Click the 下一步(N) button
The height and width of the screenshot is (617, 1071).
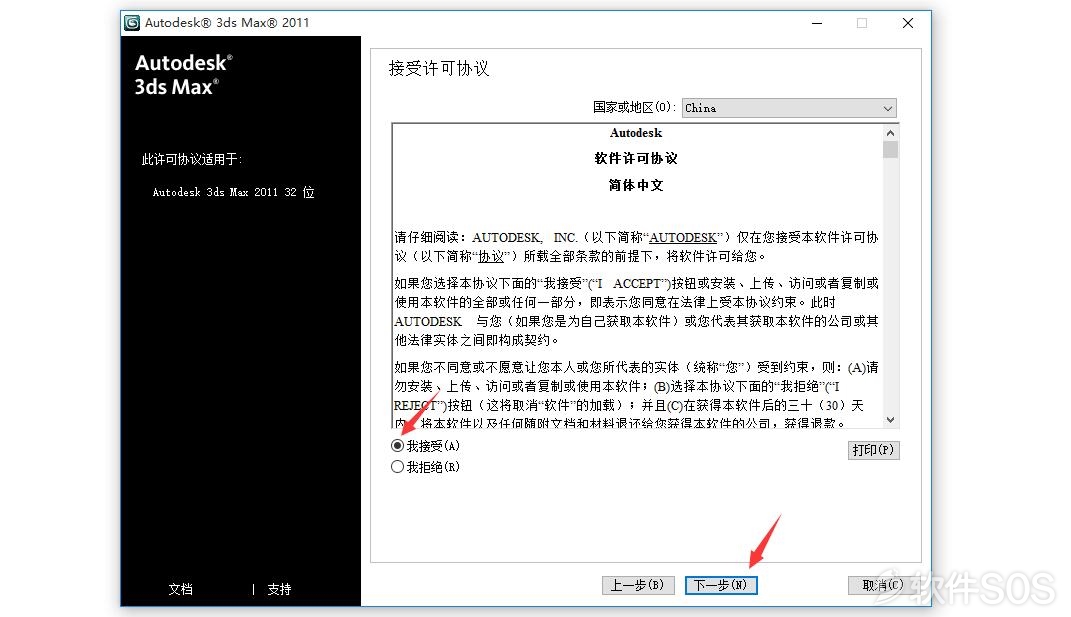pos(721,585)
